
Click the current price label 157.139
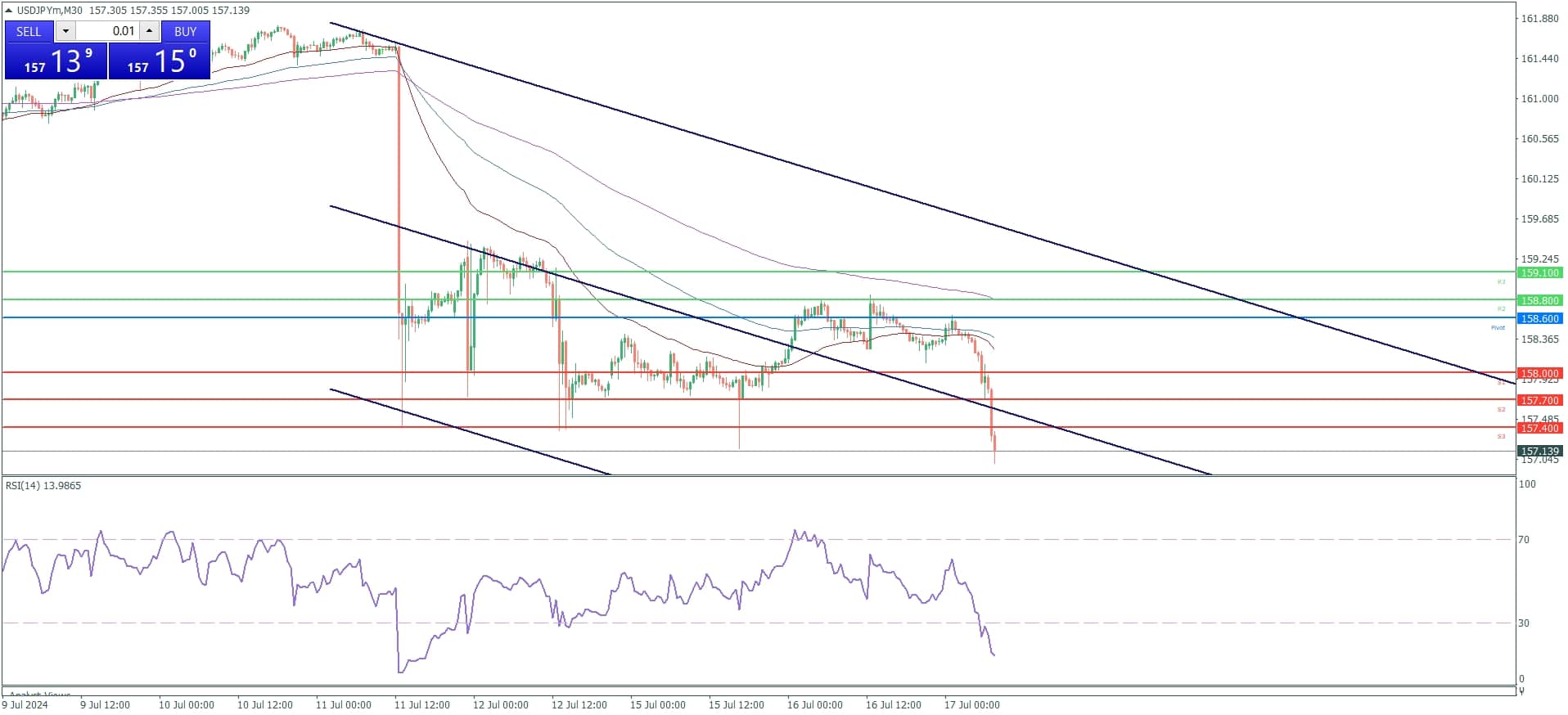(x=1539, y=451)
